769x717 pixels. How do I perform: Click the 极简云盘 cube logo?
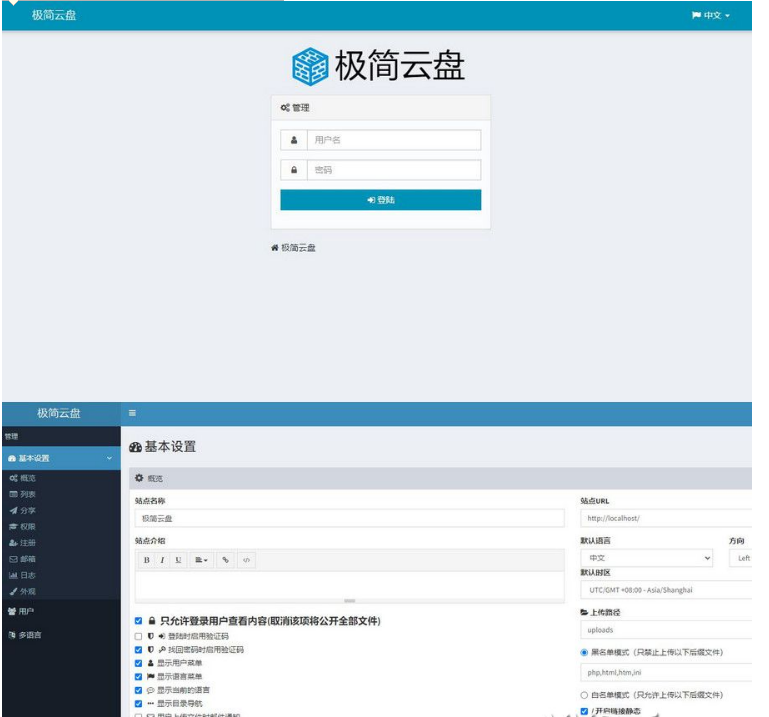point(310,66)
